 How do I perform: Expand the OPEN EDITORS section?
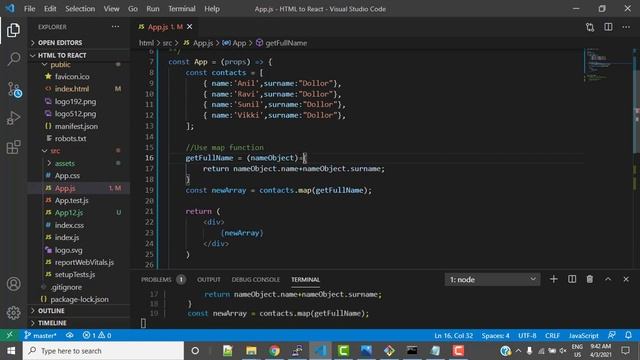pyautogui.click(x=79, y=42)
